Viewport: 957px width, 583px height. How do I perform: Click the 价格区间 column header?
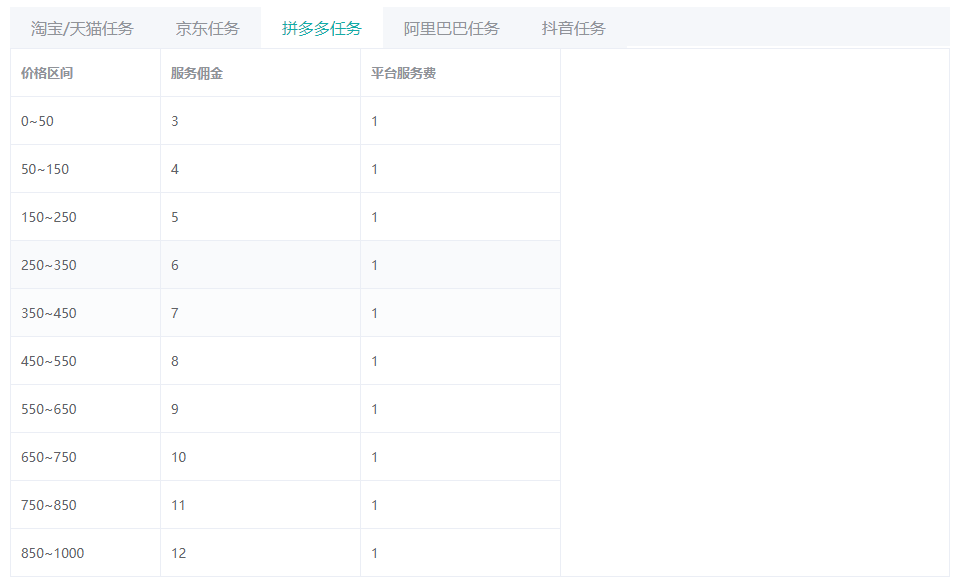click(85, 73)
